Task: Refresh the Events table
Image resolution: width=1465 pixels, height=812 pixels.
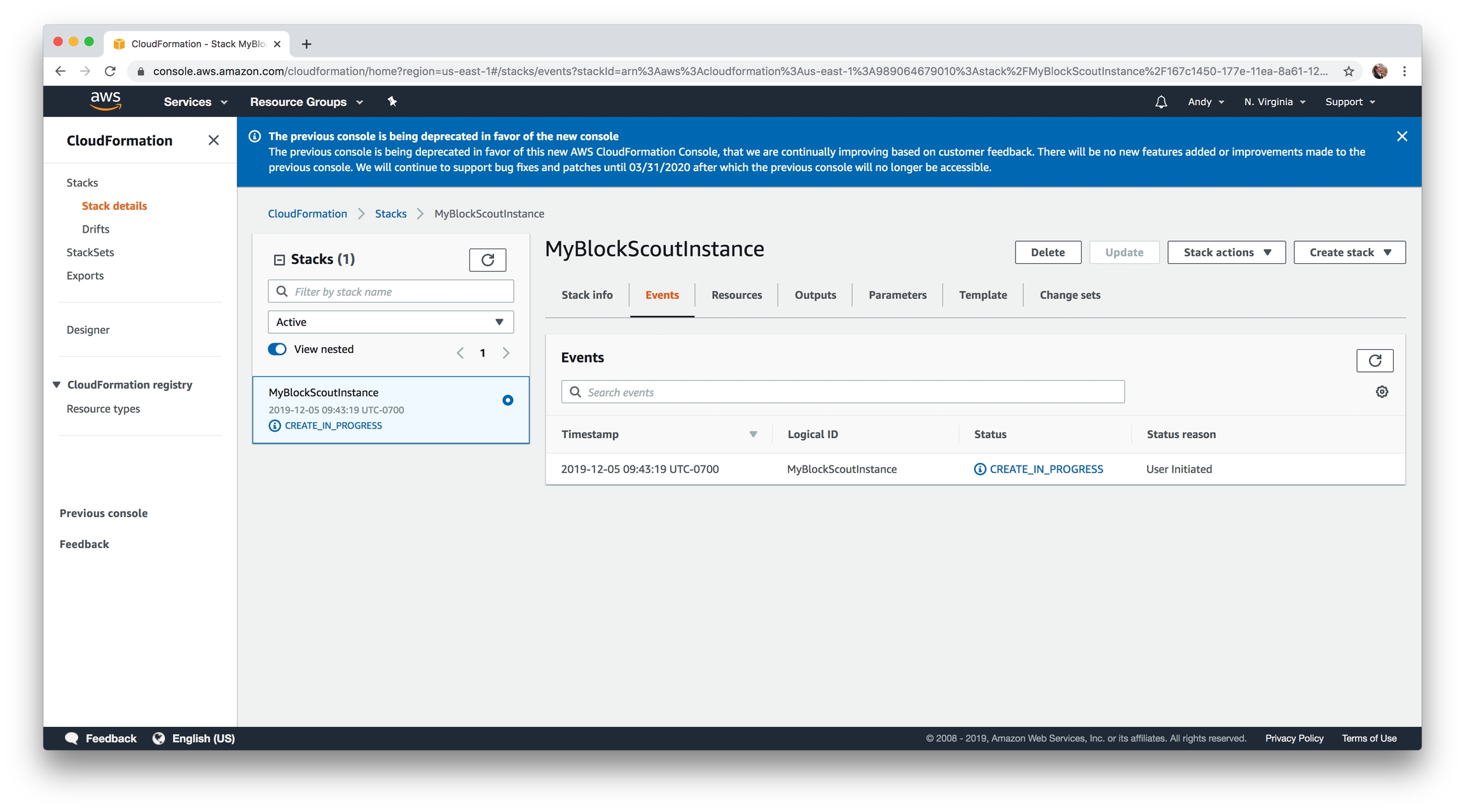Action: pyautogui.click(x=1375, y=361)
